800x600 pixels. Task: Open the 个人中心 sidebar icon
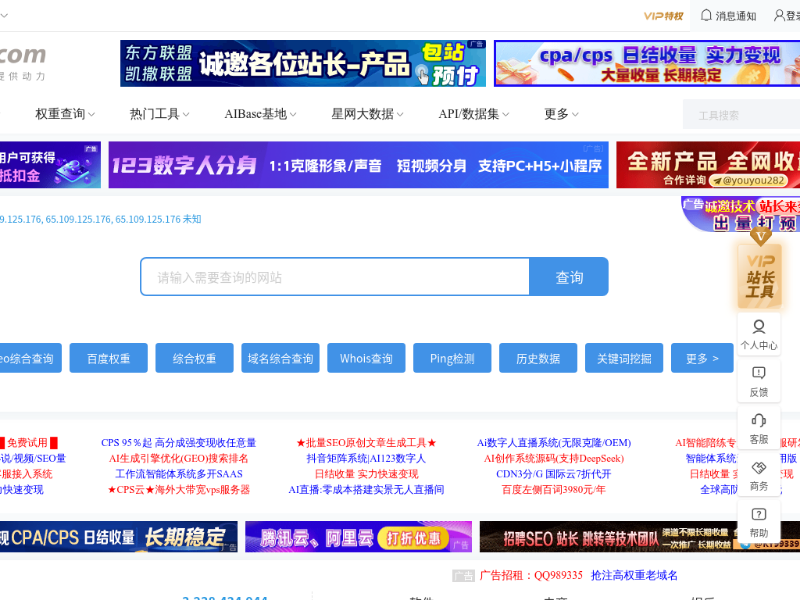pyautogui.click(x=758, y=334)
